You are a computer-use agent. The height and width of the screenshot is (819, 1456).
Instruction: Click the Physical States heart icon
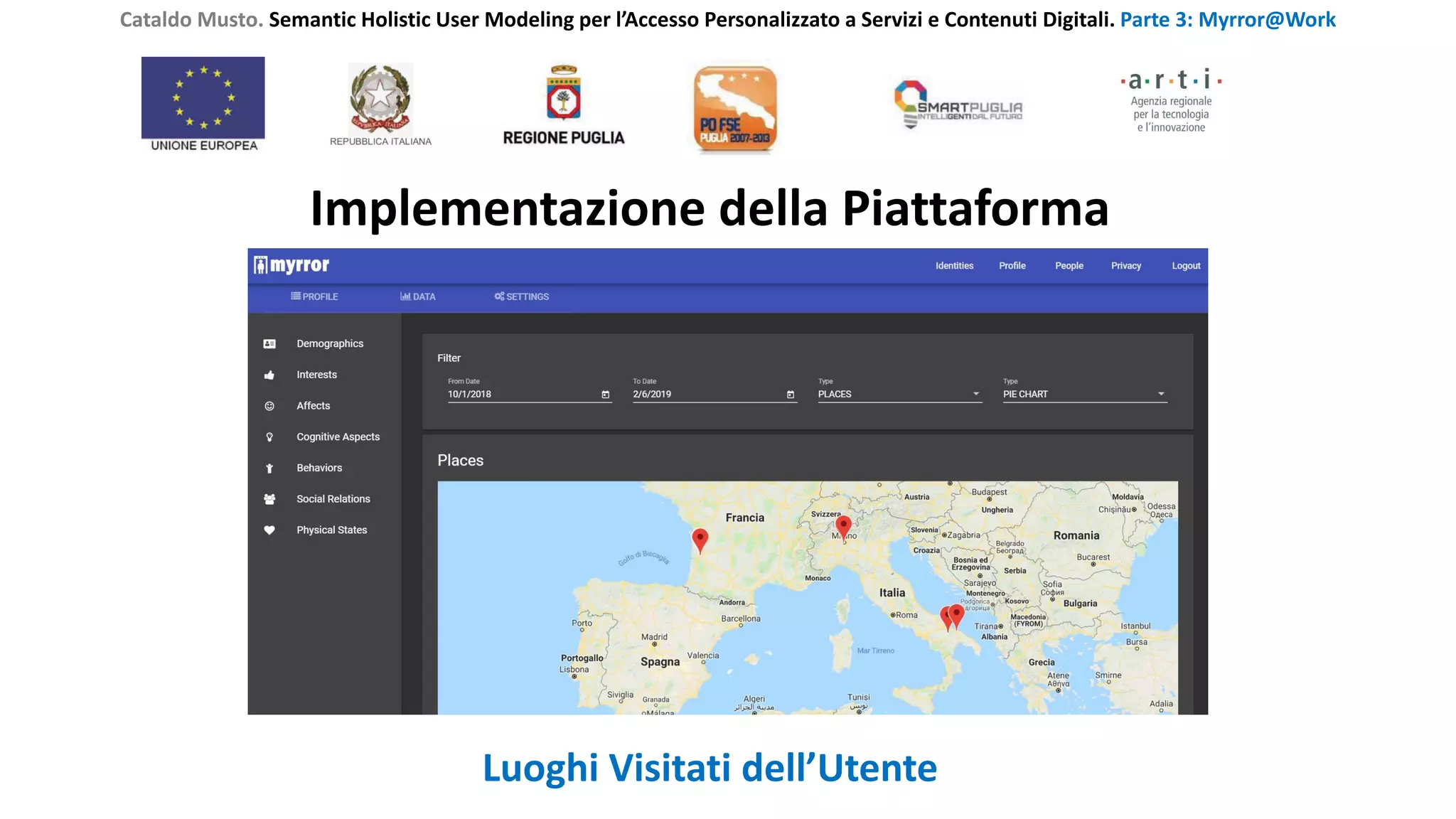pos(269,530)
